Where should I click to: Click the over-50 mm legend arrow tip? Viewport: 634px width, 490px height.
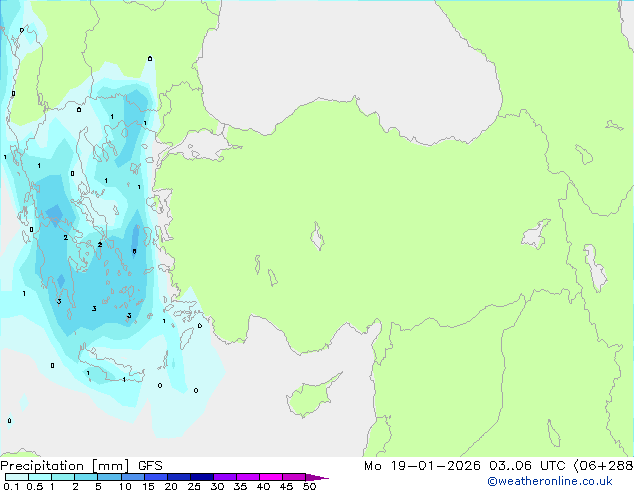pos(317,477)
